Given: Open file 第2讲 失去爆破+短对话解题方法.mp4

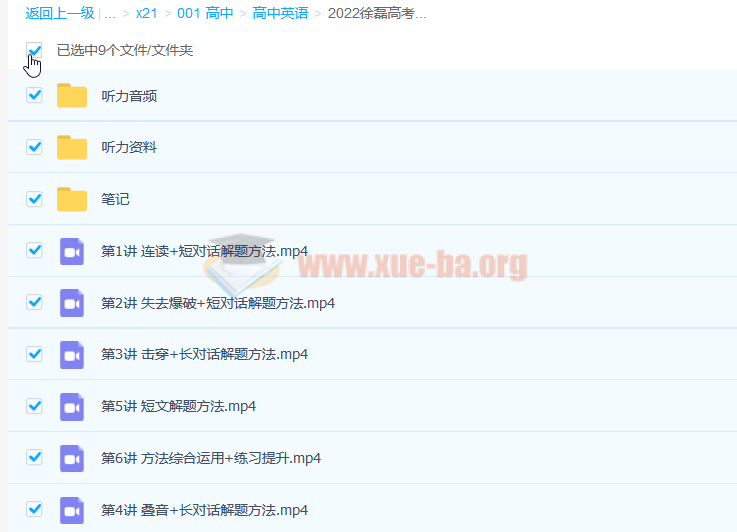Looking at the screenshot, I should (x=218, y=303).
